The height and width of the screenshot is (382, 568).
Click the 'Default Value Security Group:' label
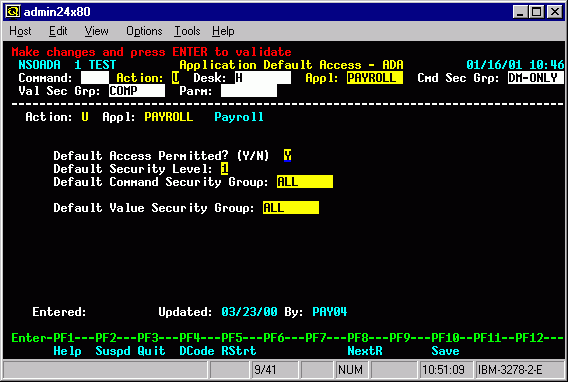pos(154,208)
